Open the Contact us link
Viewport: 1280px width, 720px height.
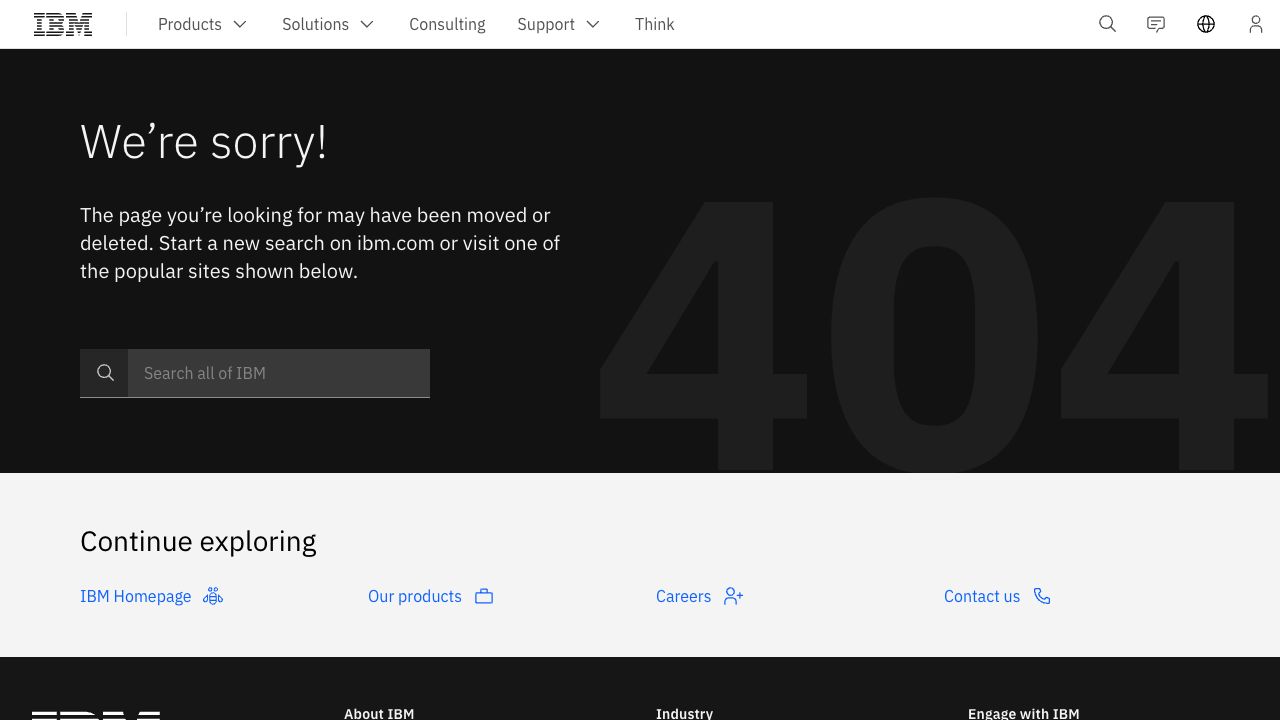(981, 596)
